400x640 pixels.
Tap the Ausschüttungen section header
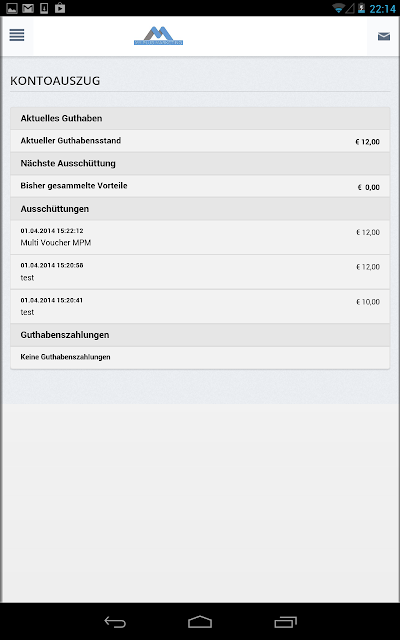point(200,209)
